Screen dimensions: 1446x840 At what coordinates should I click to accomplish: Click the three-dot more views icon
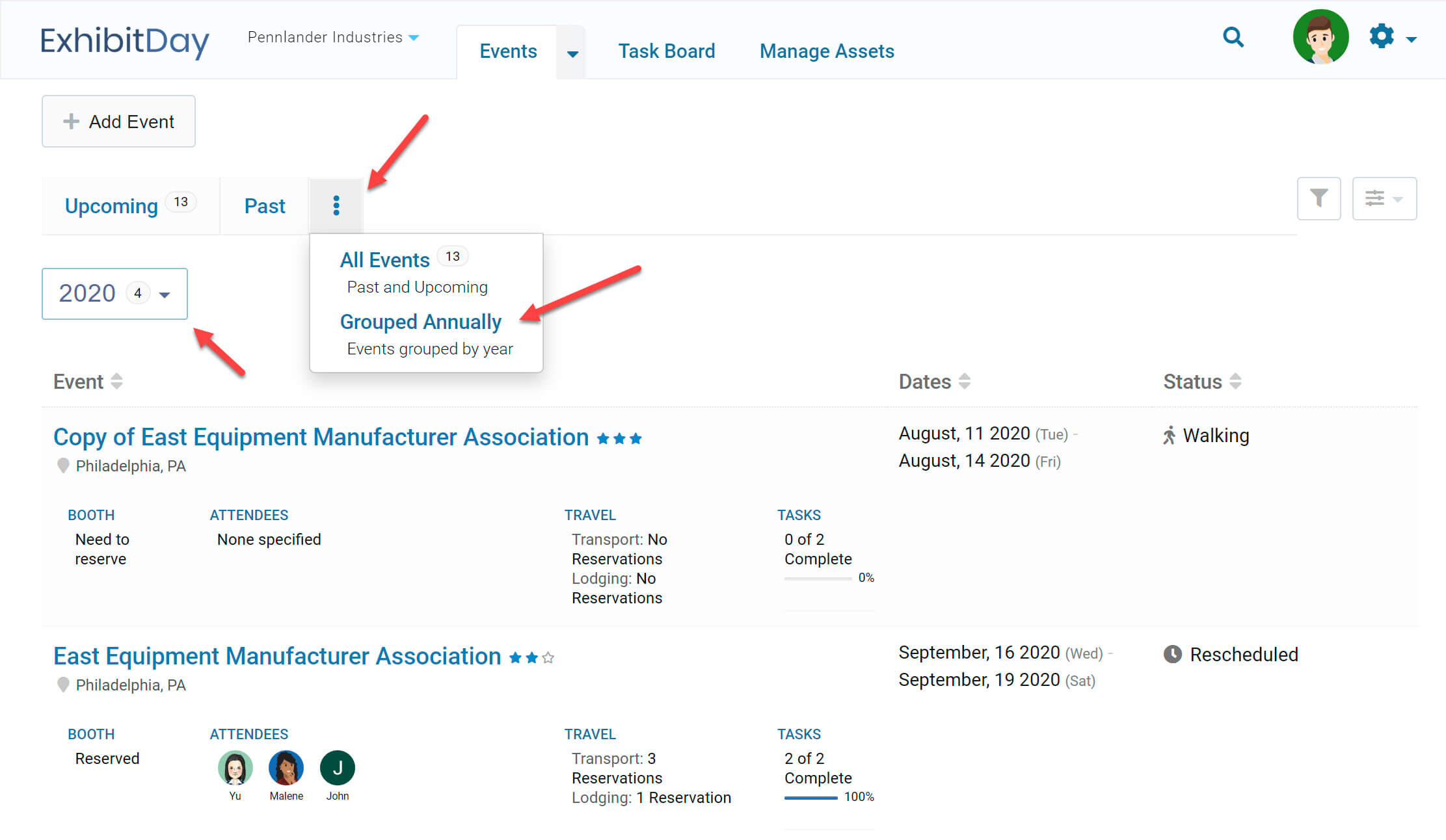[x=336, y=205]
